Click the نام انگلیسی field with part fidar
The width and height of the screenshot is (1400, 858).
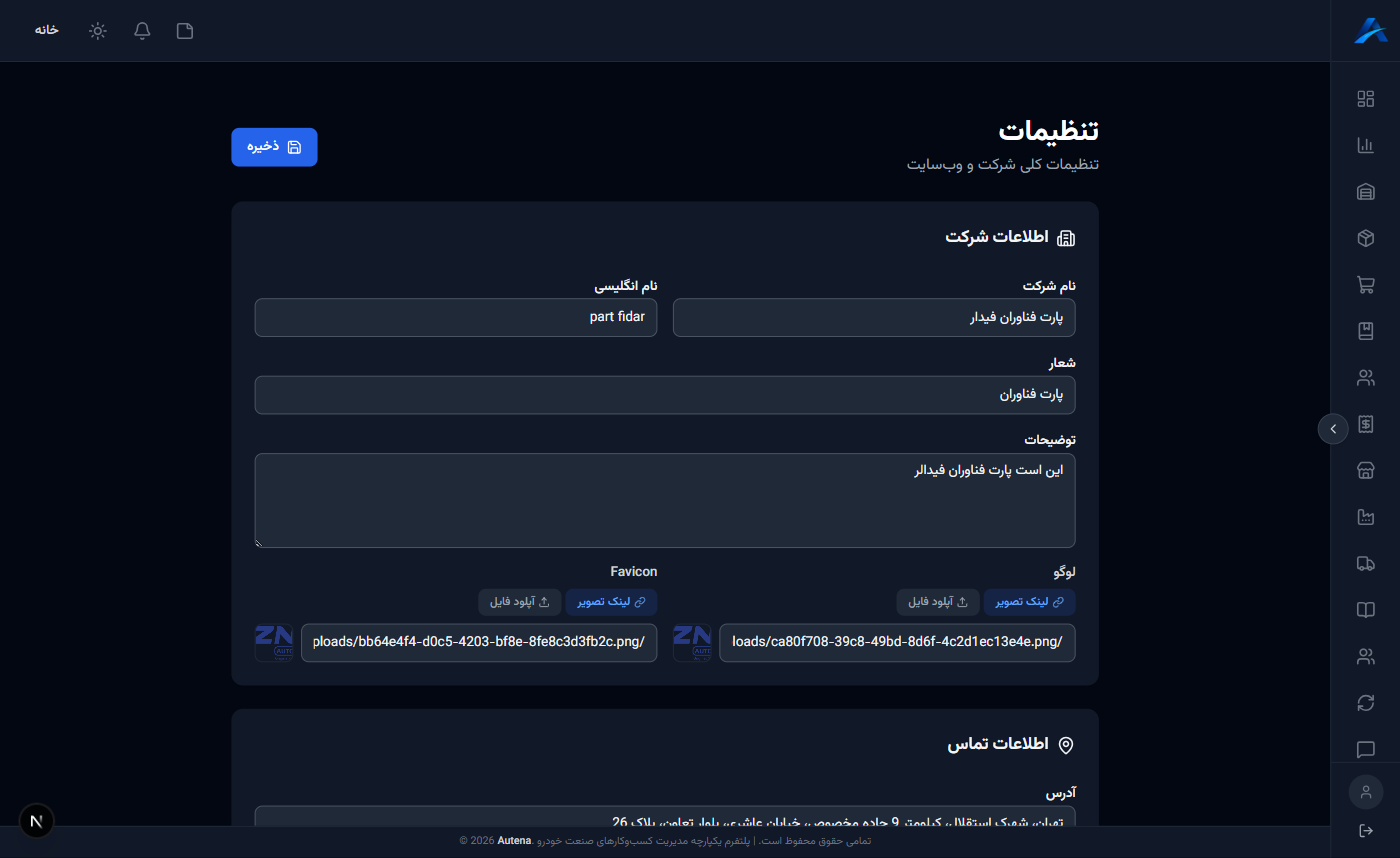coord(456,318)
